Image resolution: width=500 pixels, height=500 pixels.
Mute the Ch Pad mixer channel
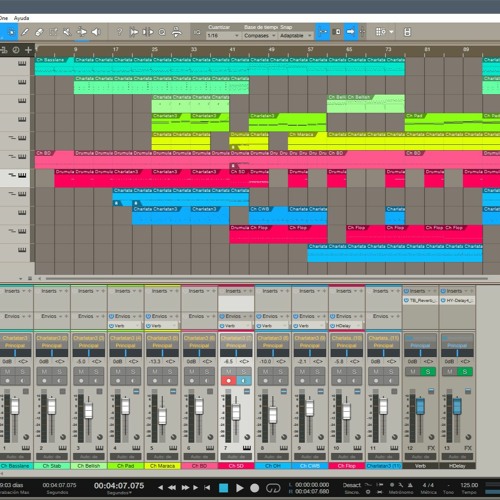tap(118, 372)
